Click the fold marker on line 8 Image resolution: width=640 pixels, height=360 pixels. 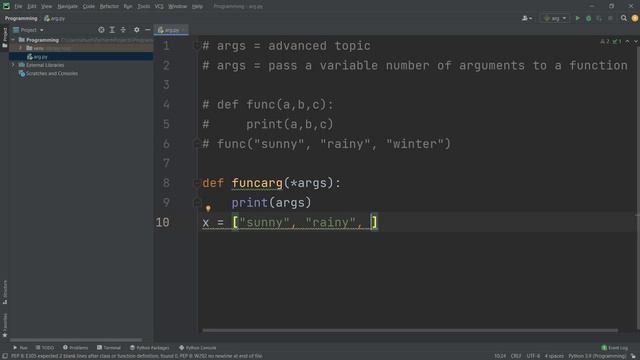[x=197, y=183]
